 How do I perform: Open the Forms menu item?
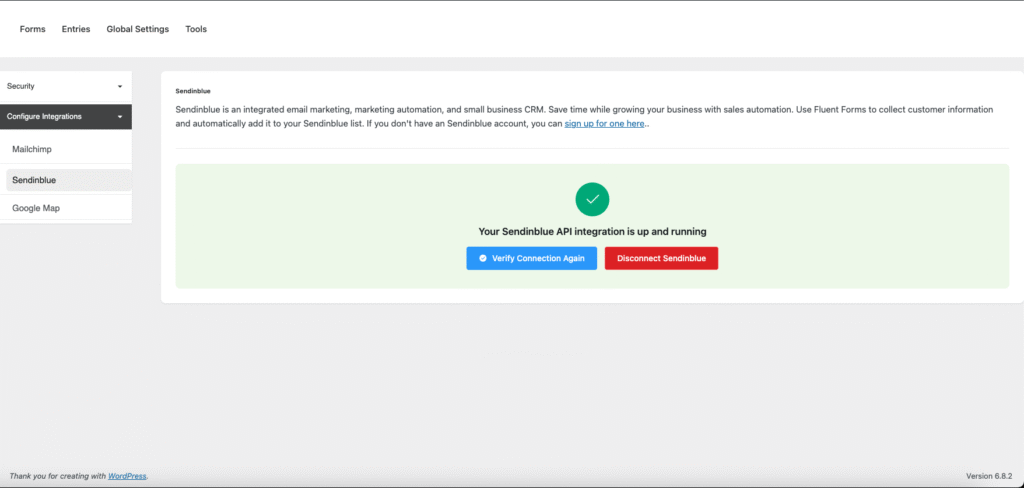coord(33,29)
